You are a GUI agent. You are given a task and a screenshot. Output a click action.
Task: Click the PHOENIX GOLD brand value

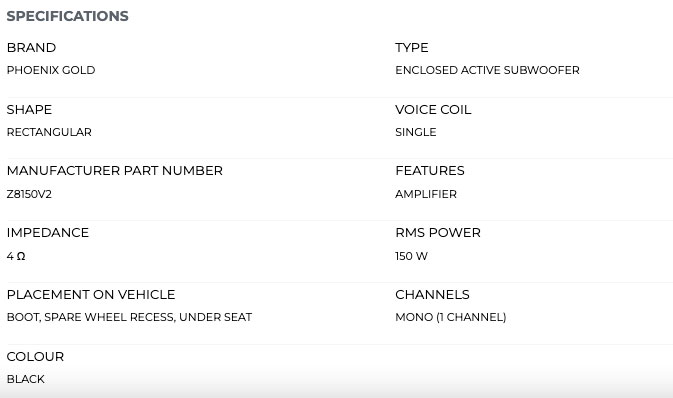click(x=51, y=70)
